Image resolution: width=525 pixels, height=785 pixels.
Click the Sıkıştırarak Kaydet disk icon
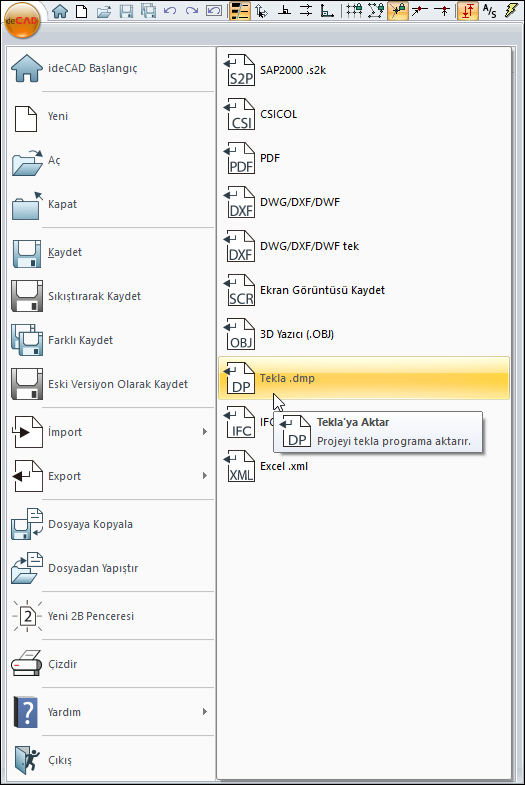point(27,296)
